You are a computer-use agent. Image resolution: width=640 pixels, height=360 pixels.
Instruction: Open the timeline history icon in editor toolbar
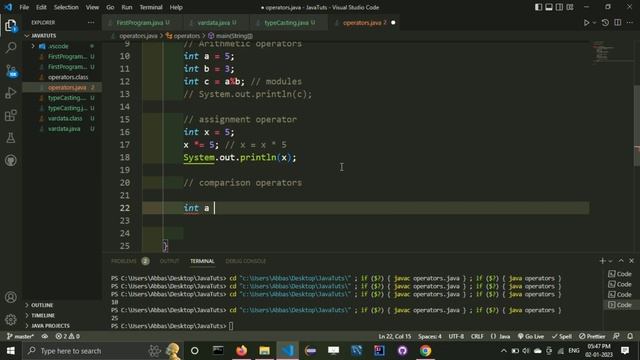[x=605, y=23]
